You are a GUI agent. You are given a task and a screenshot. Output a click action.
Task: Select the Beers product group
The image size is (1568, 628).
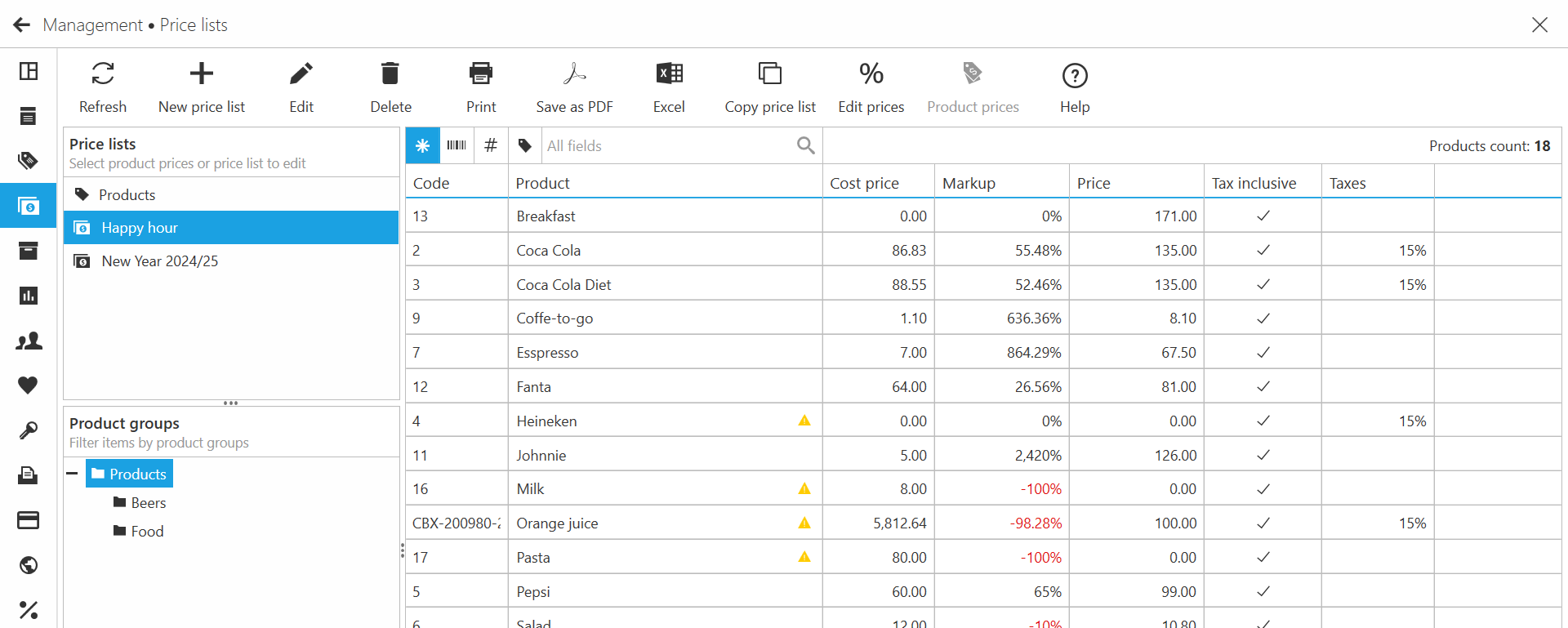coord(148,503)
